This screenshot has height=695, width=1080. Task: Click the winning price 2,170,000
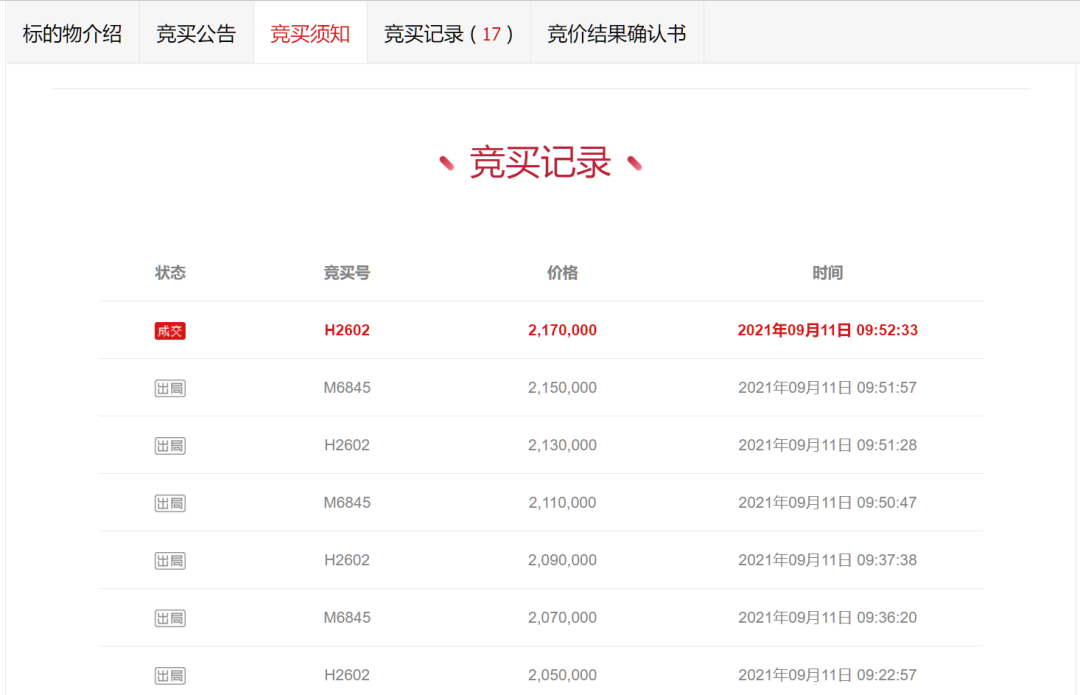point(562,330)
